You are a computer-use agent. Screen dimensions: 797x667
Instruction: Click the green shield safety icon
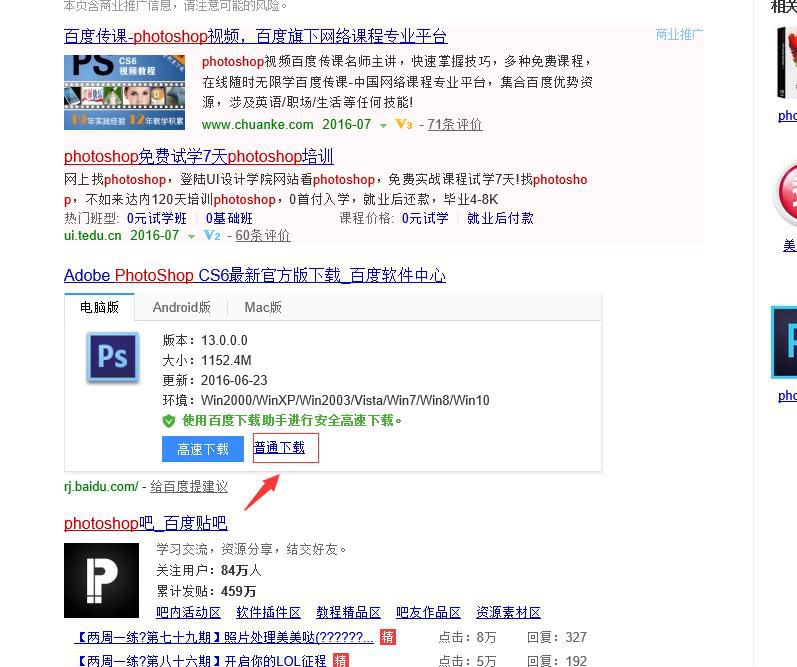(x=169, y=421)
